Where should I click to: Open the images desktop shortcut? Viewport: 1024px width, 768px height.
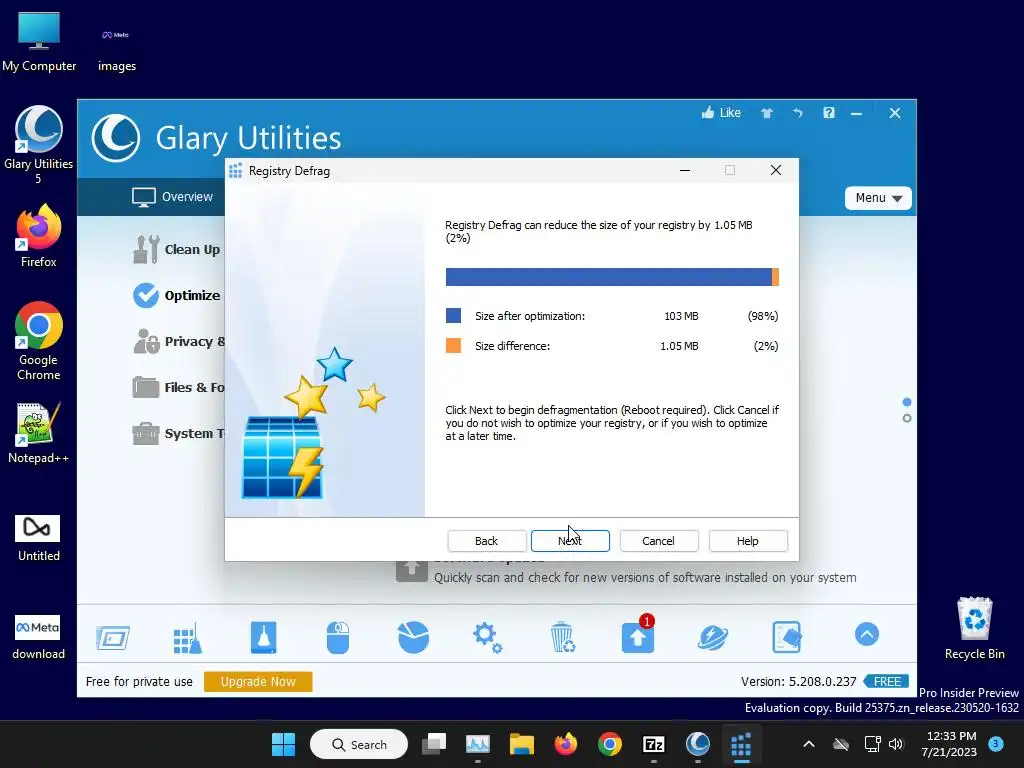point(116,48)
